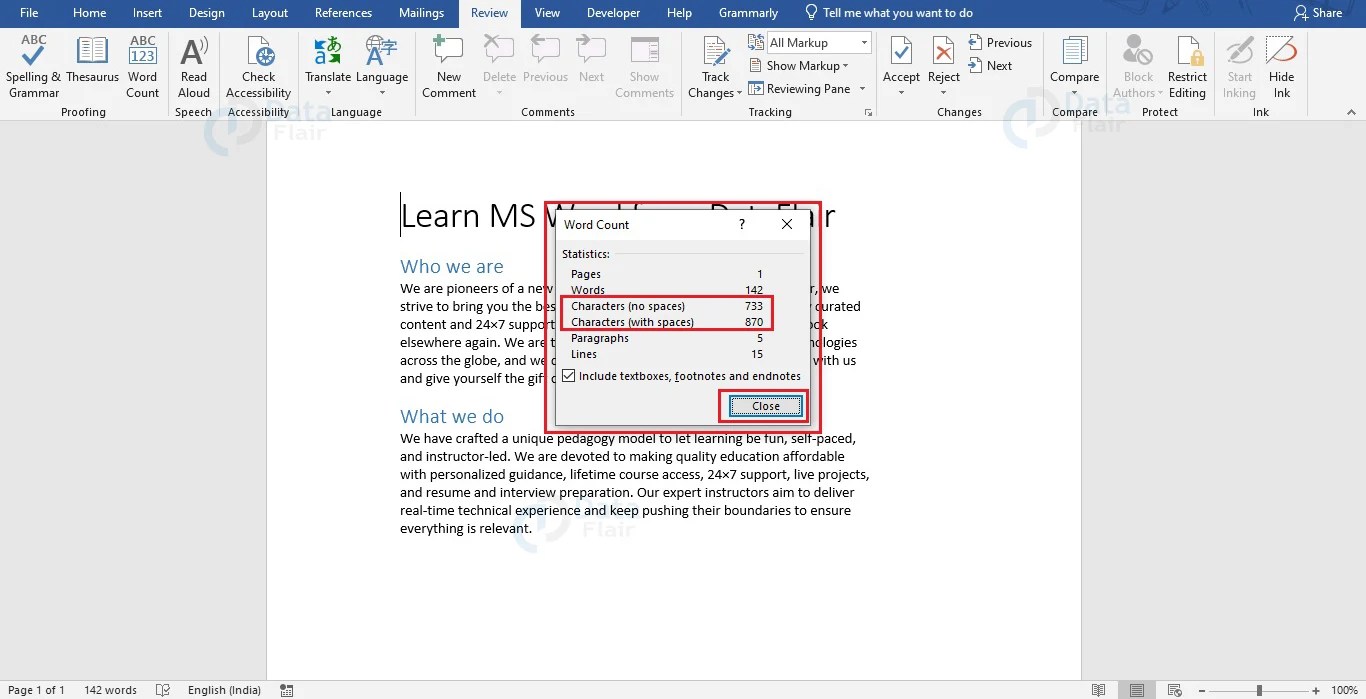
Task: Increase zoom using the zoom slider
Action: pyautogui.click(x=1319, y=689)
